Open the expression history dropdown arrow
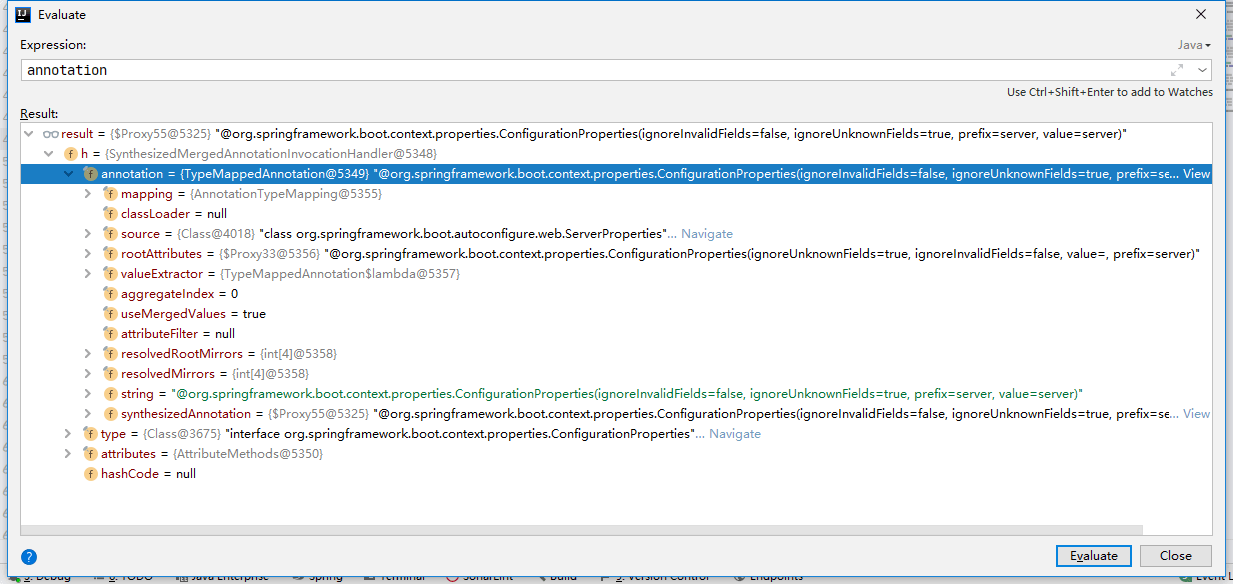This screenshot has width=1233, height=584. tap(1201, 70)
